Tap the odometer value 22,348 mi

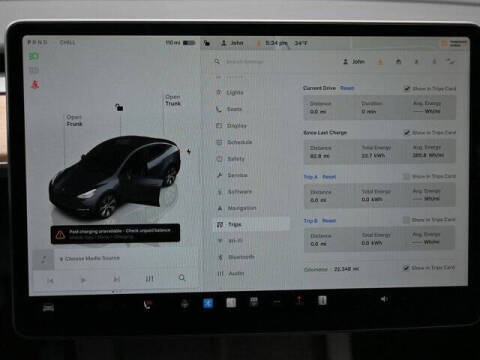[346, 269]
